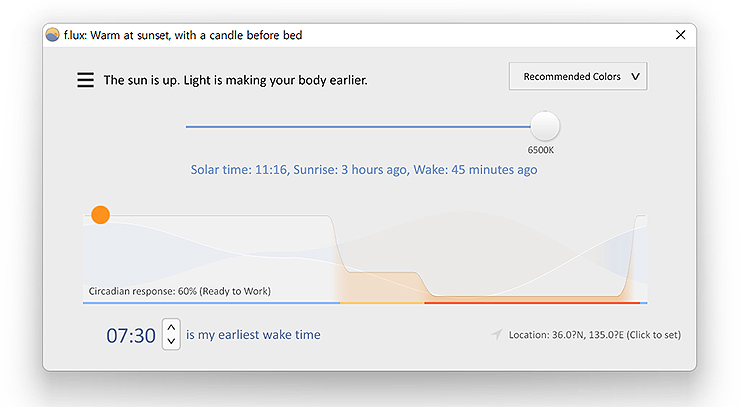Image resolution: width=740 pixels, height=407 pixels.
Task: Click the Location 36.0°N, 135.0°E link
Action: point(594,335)
